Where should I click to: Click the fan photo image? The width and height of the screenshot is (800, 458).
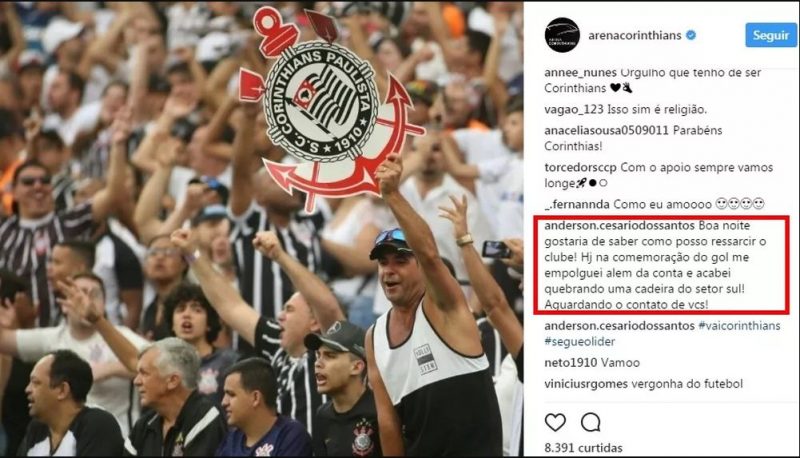click(261, 229)
